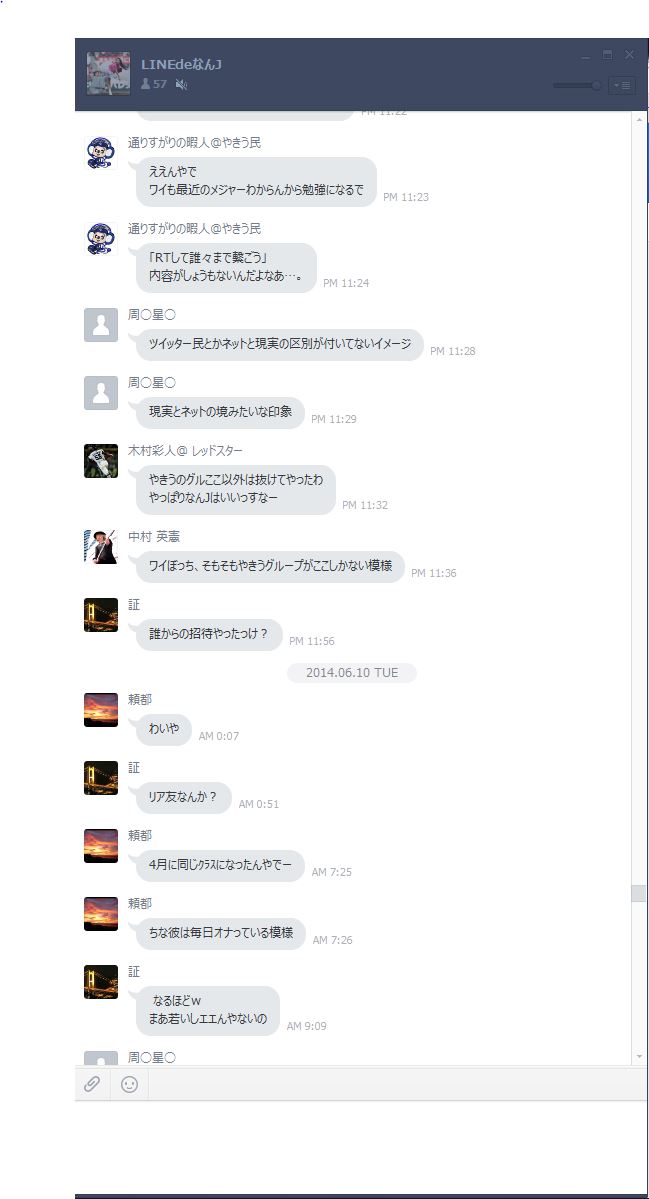Open the emoji sticker picker
The image size is (649, 1199).
pos(130,1084)
